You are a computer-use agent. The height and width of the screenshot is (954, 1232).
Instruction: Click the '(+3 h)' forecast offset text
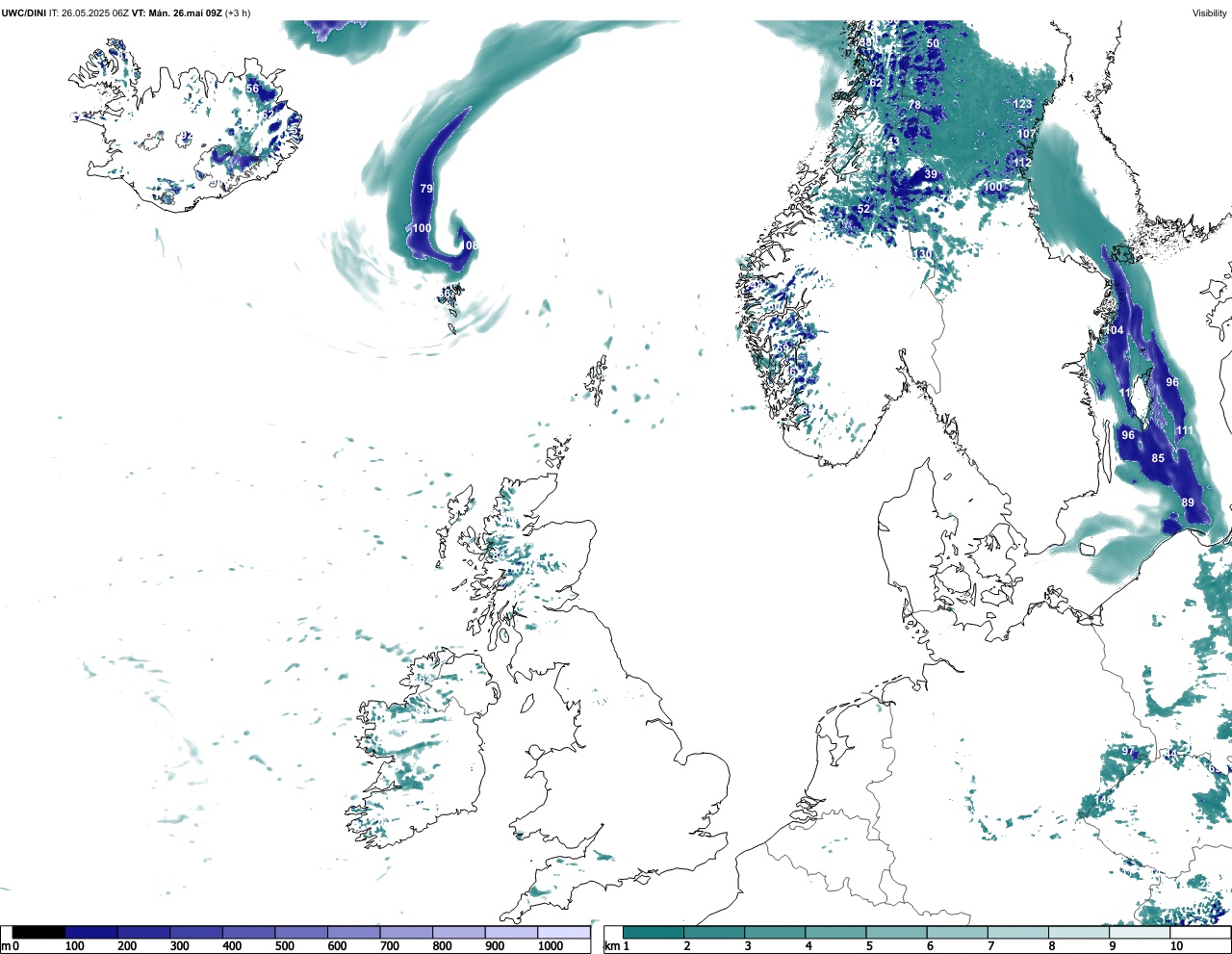point(238,13)
